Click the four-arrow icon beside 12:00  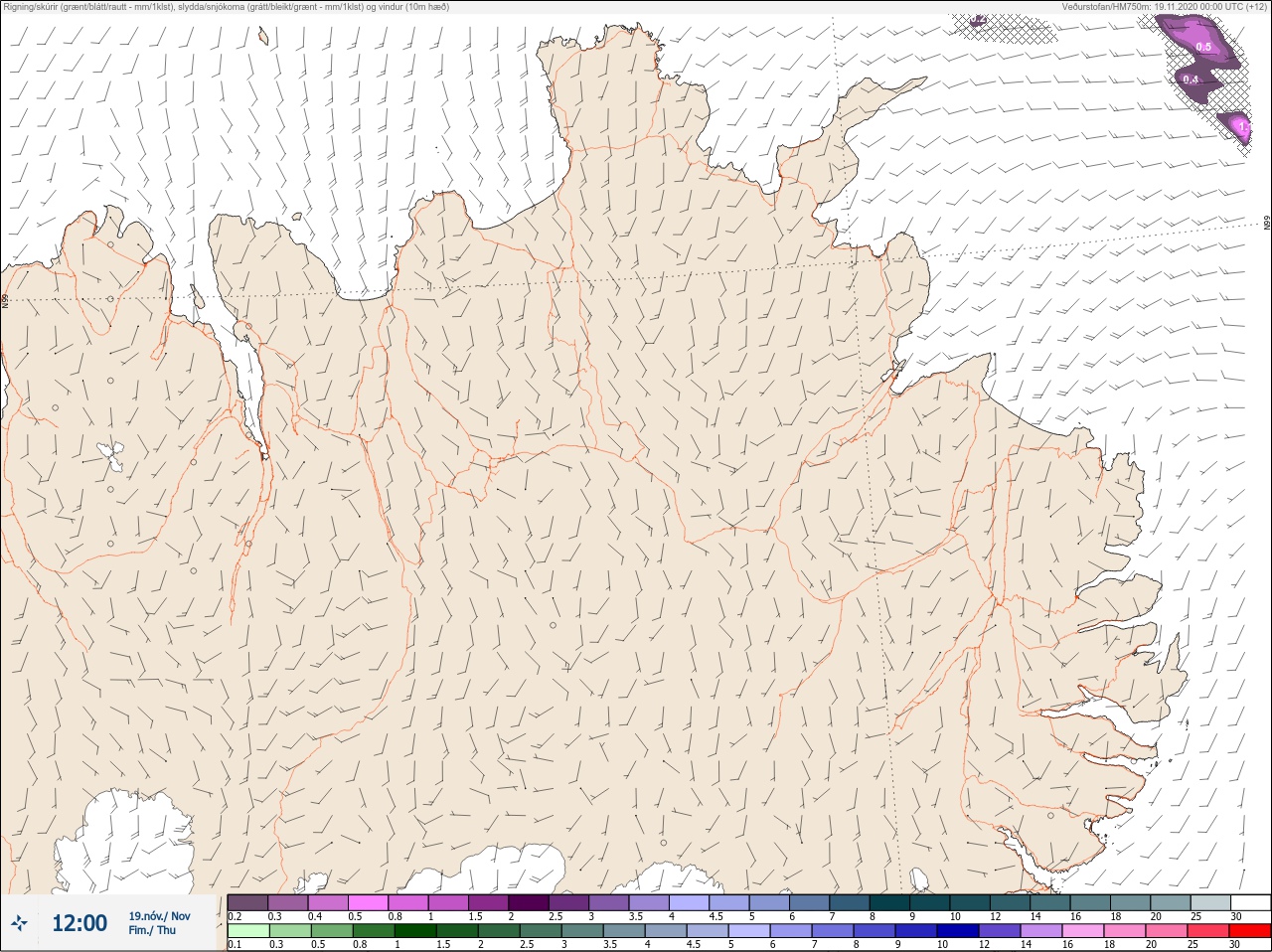point(19,924)
